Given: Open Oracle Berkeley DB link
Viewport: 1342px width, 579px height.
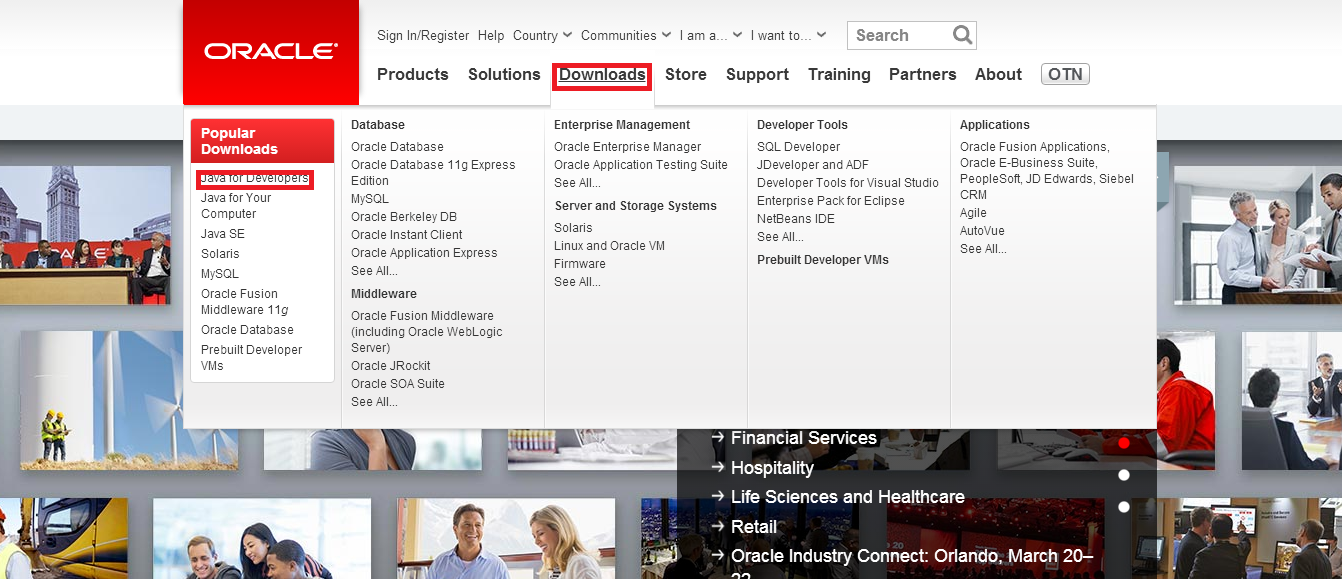Looking at the screenshot, I should tap(404, 217).
